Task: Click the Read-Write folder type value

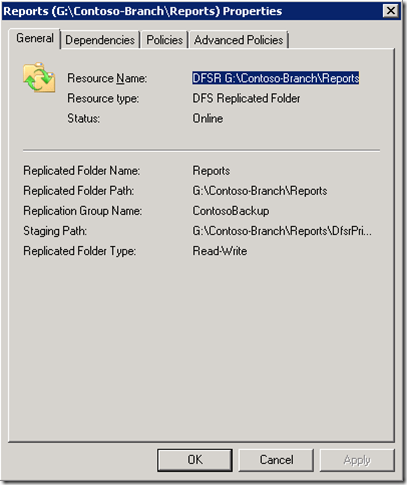Action: pos(220,251)
